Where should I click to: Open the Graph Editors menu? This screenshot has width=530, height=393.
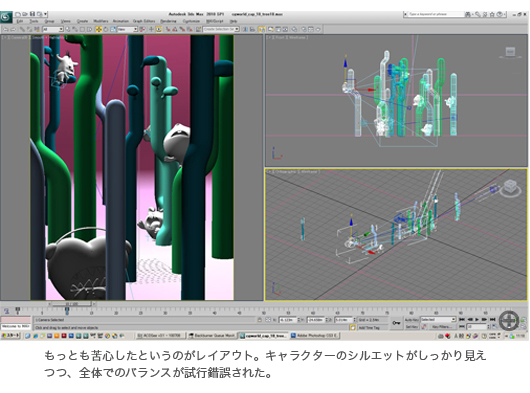click(x=144, y=21)
